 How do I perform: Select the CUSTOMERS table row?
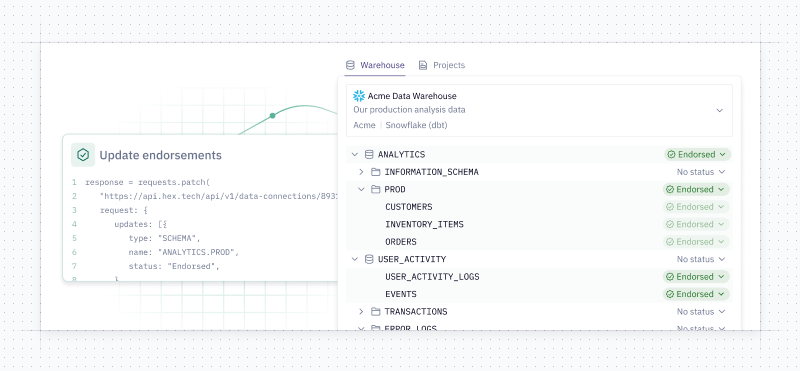pyautogui.click(x=539, y=207)
